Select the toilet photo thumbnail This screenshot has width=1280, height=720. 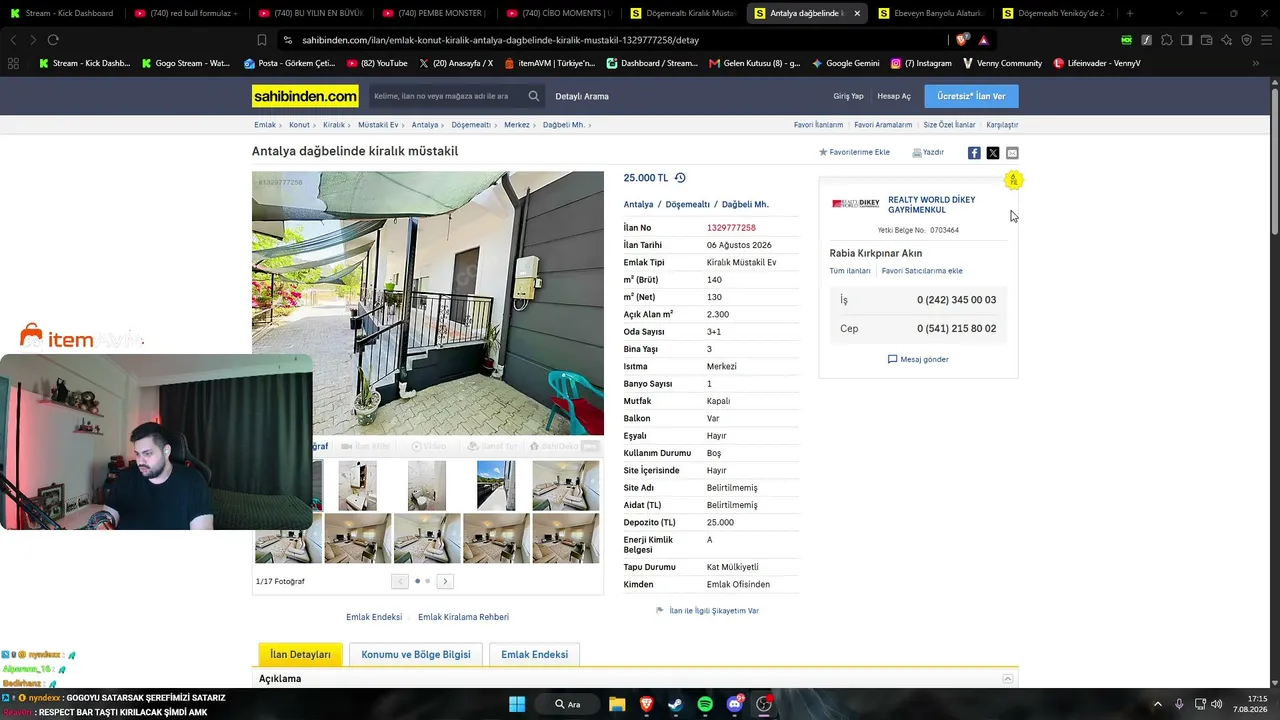coord(427,485)
